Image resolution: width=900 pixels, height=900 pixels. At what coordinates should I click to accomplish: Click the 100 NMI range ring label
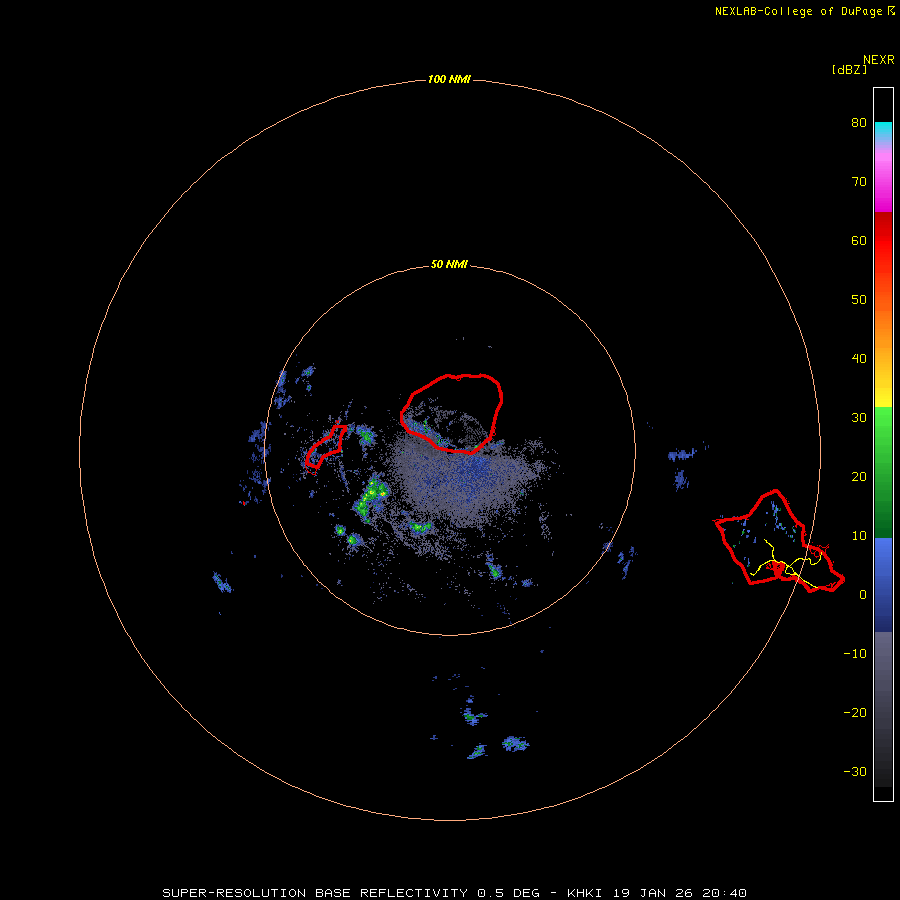[x=449, y=79]
